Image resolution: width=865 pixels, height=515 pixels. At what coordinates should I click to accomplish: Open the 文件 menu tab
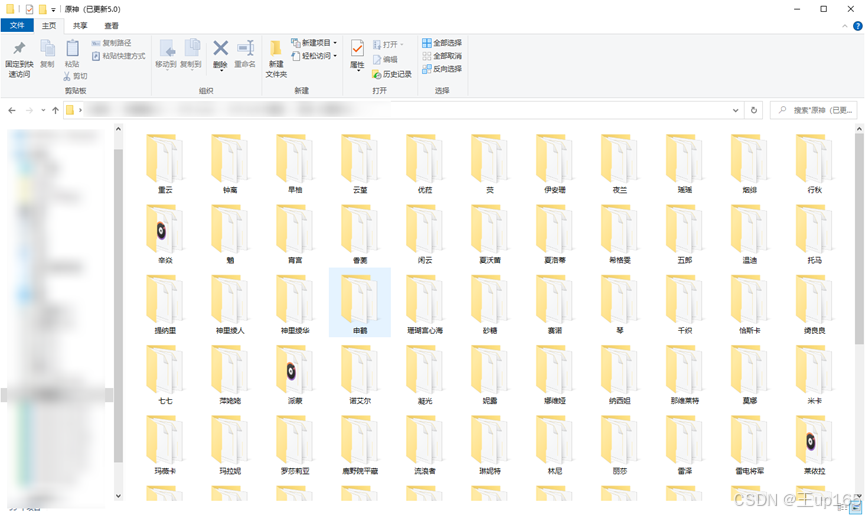tap(17, 25)
